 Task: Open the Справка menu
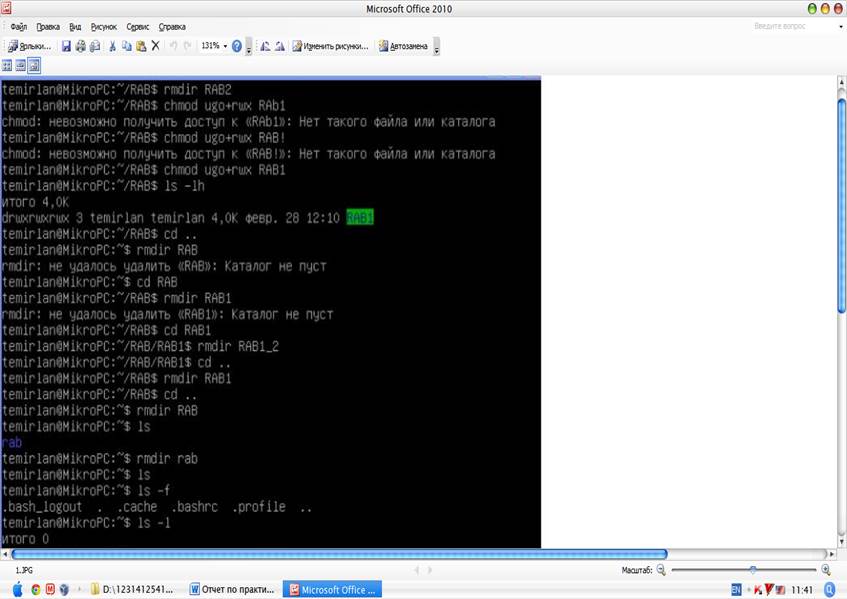coord(172,26)
